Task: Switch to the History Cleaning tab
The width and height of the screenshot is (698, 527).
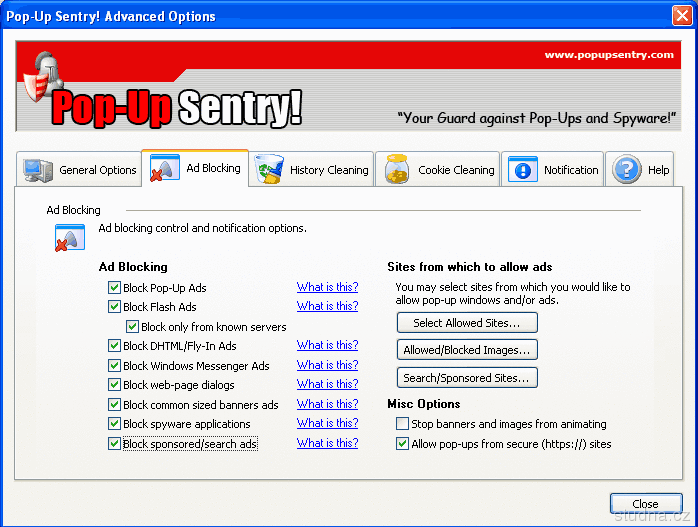Action: (311, 170)
